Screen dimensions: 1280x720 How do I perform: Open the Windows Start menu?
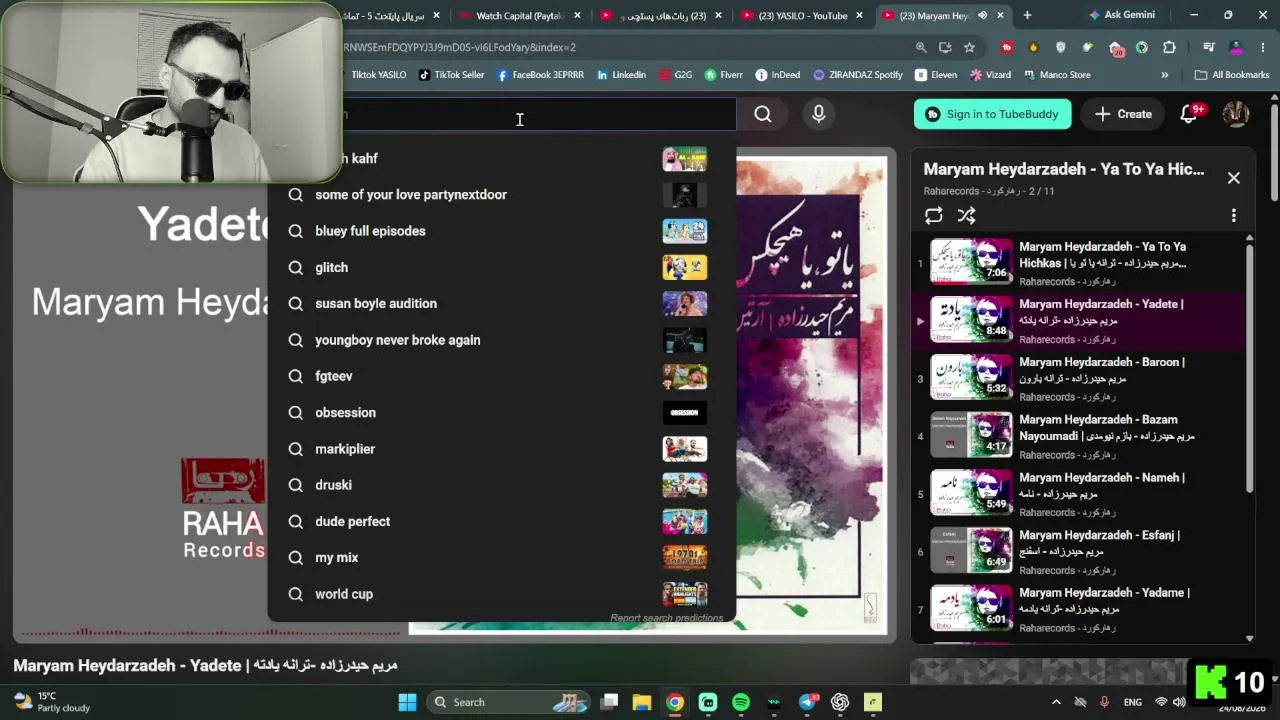407,702
